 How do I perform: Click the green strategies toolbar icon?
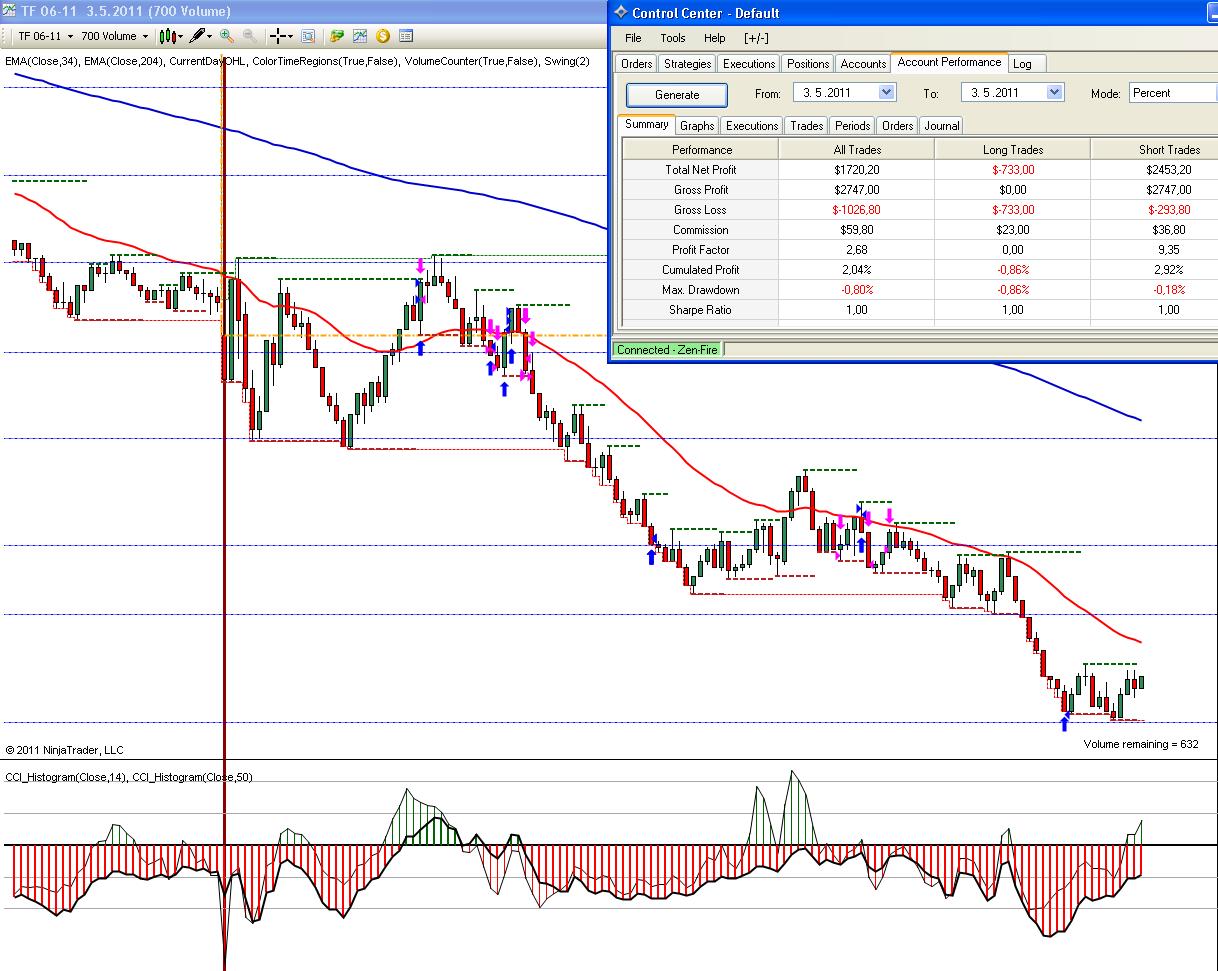click(x=337, y=36)
